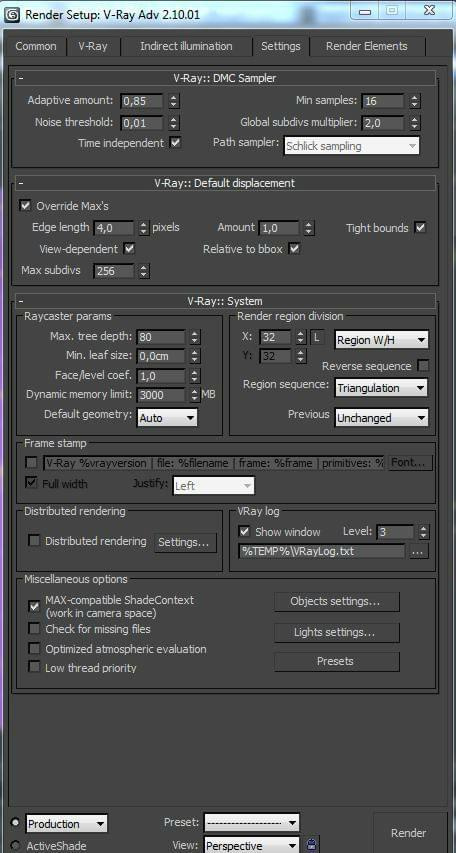Enable Optimized atmospheric evaluation
The image size is (456, 853).
[x=34, y=648]
